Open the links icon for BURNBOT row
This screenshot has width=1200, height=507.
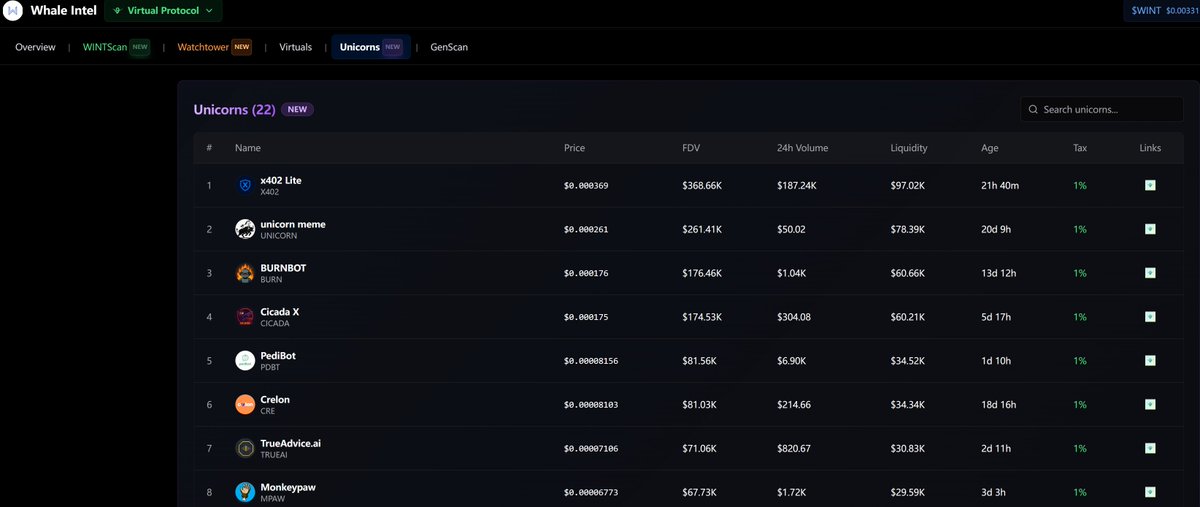(x=1150, y=273)
